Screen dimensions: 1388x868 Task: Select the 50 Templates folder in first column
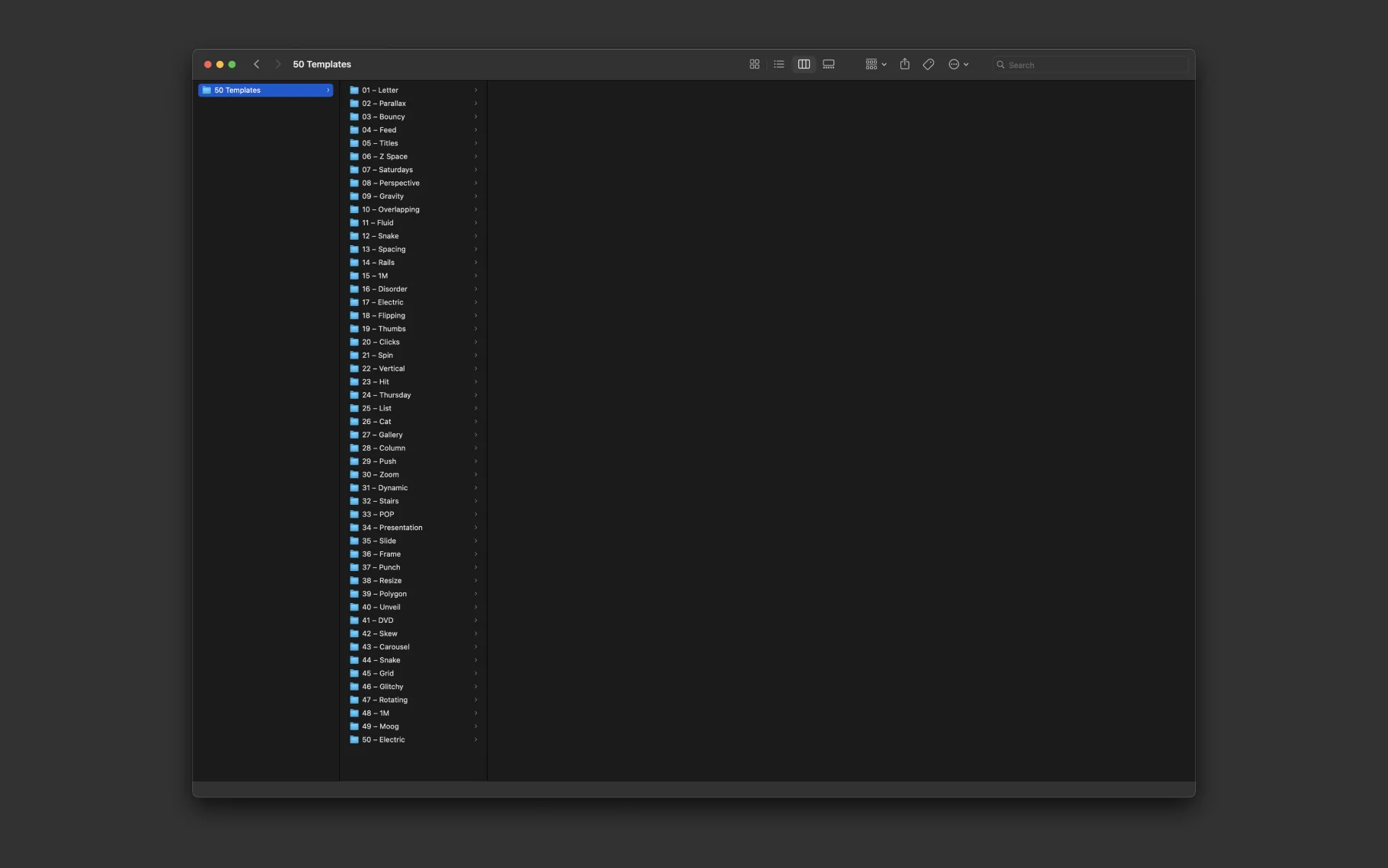[264, 91]
